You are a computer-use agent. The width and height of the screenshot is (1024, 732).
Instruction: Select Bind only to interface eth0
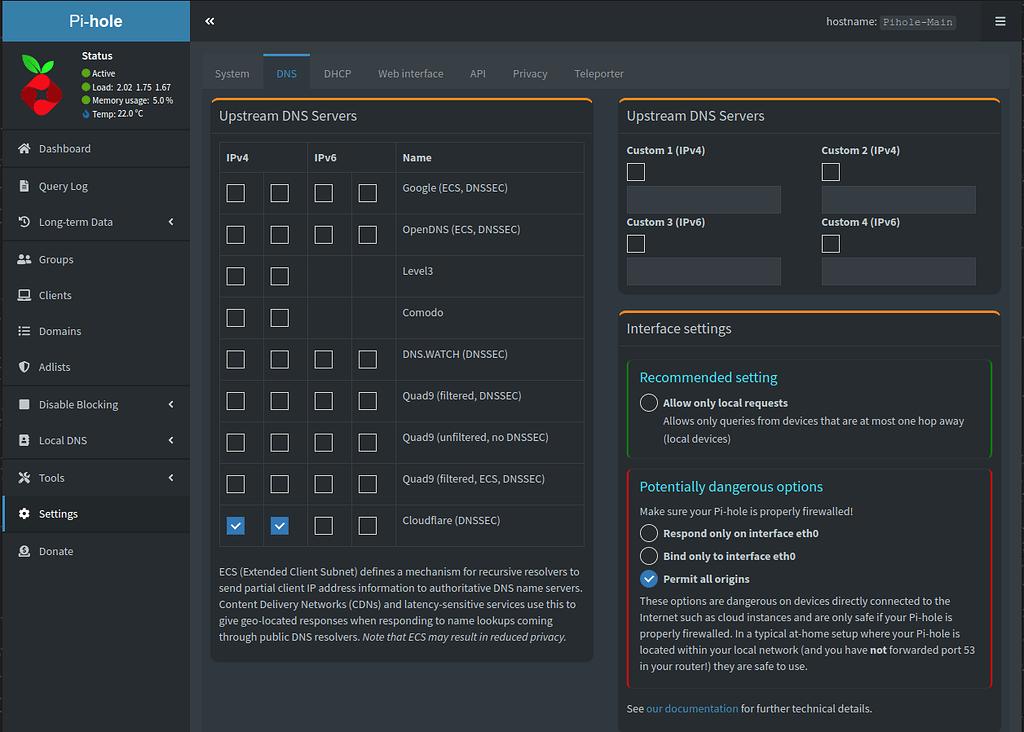tap(649, 556)
